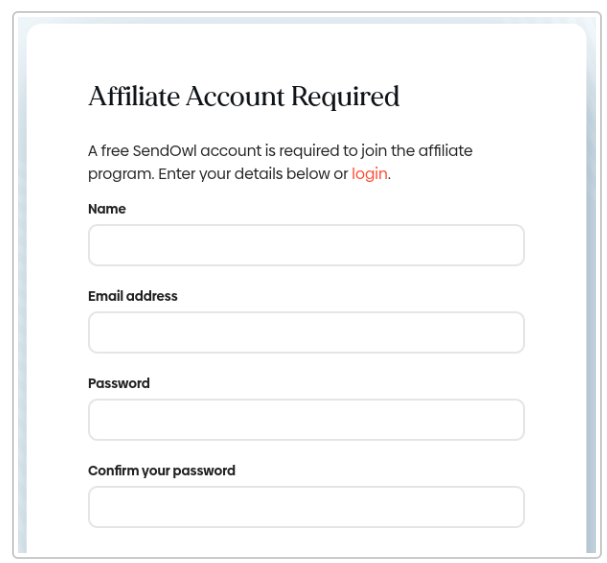Focus the Confirm your password field
The height and width of the screenshot is (563, 607).
pos(306,507)
